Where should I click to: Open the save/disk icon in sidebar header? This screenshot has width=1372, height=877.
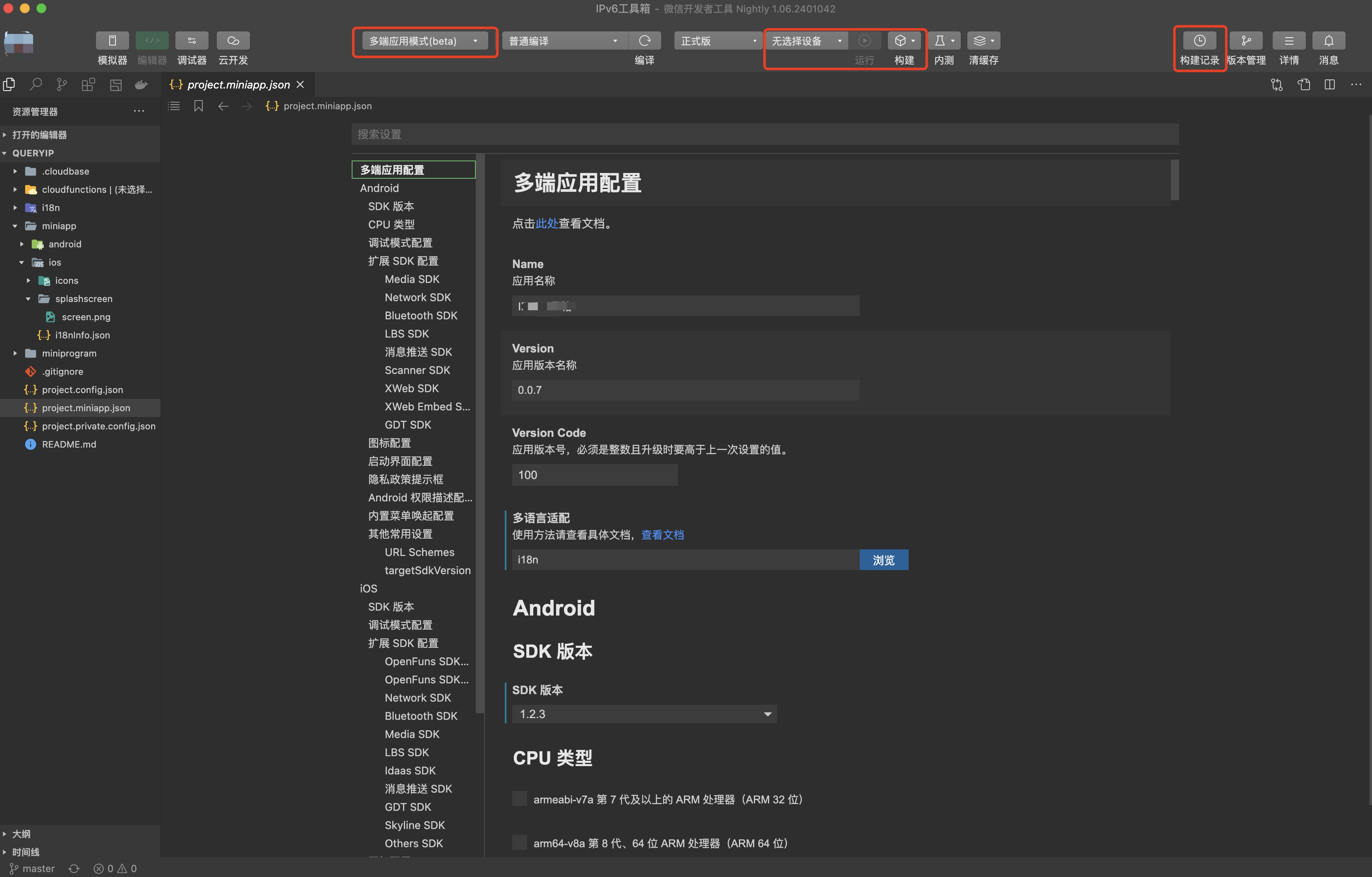tap(116, 85)
